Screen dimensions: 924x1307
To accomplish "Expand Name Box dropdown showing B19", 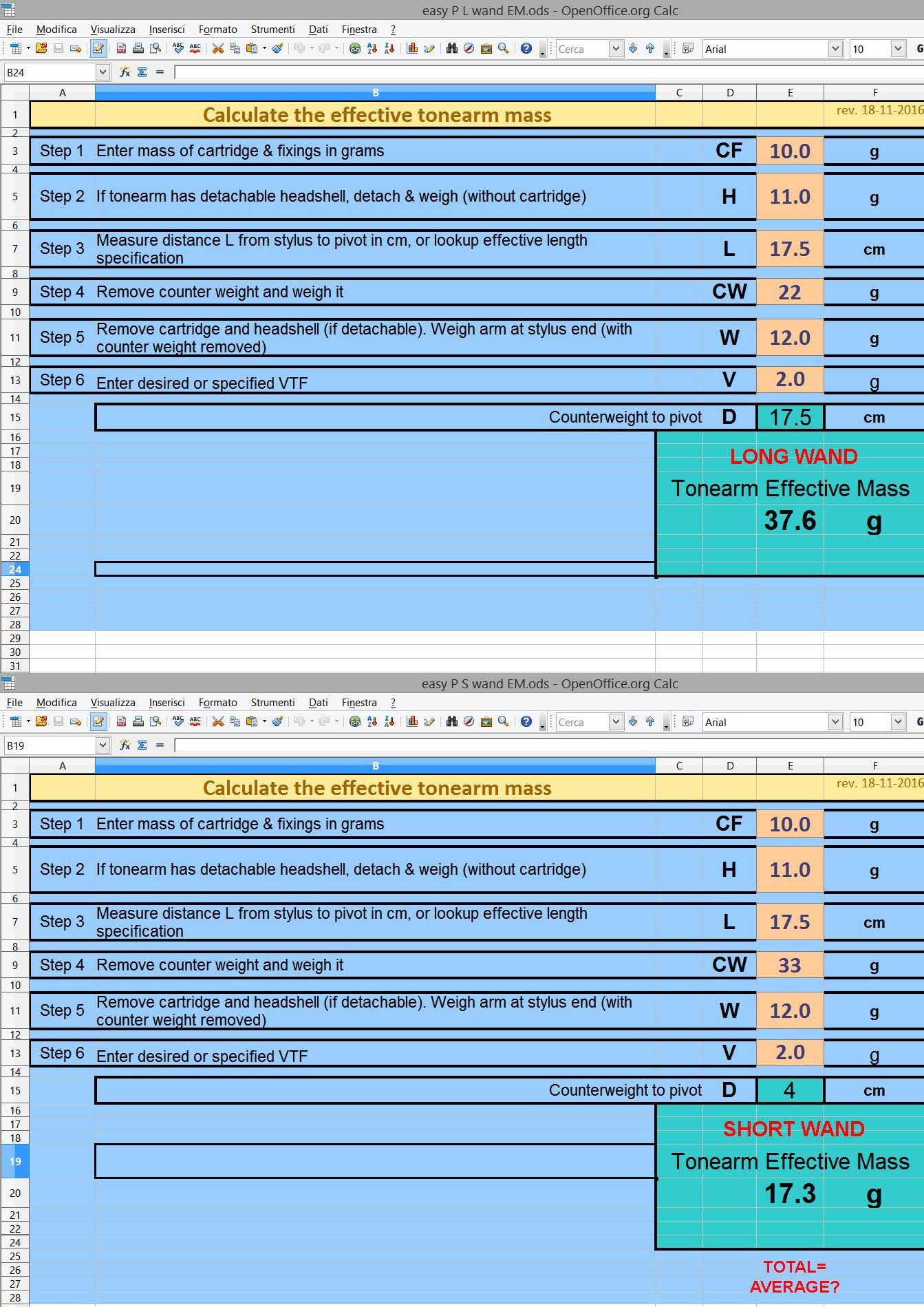I will coord(103,745).
